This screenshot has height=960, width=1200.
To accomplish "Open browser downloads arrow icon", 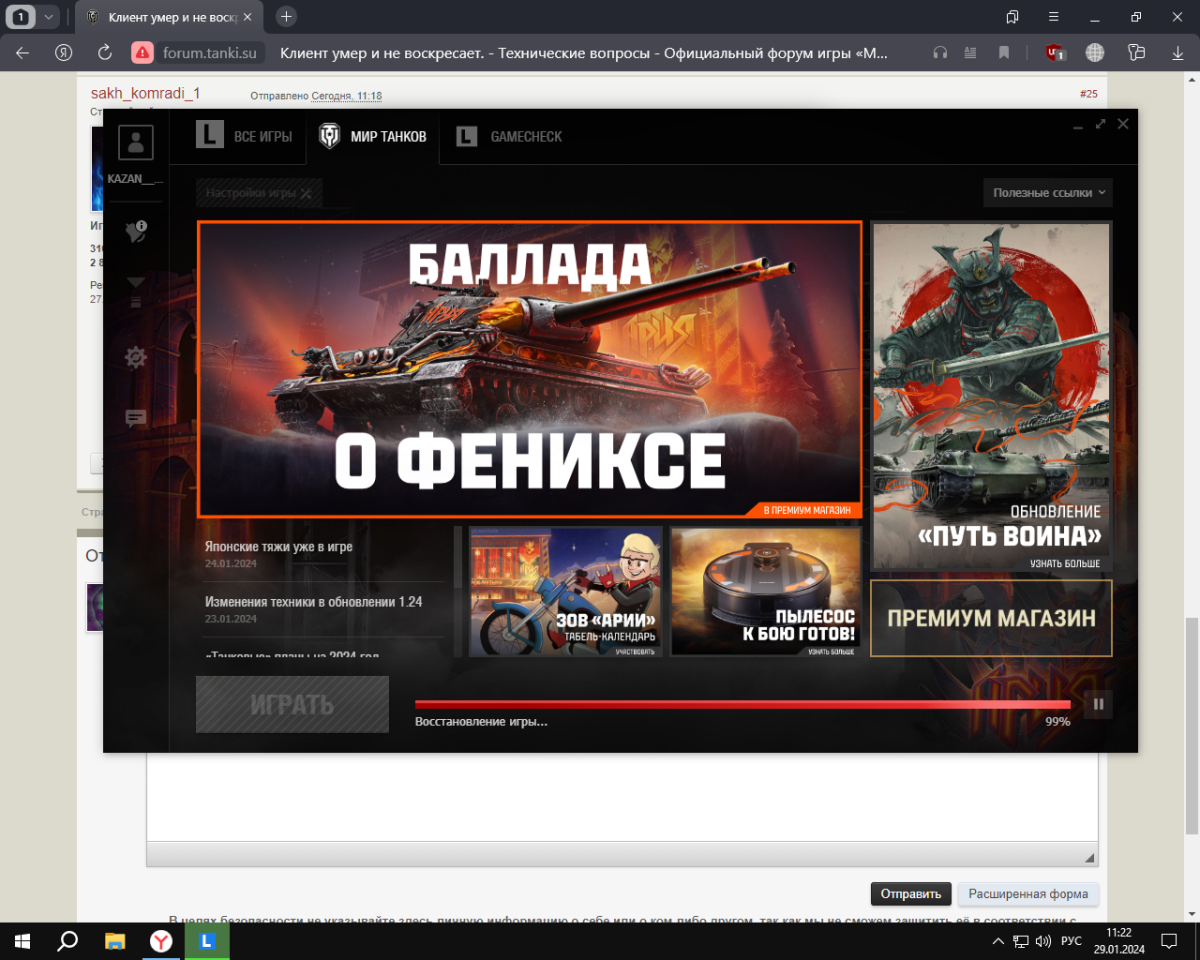I will [1176, 52].
